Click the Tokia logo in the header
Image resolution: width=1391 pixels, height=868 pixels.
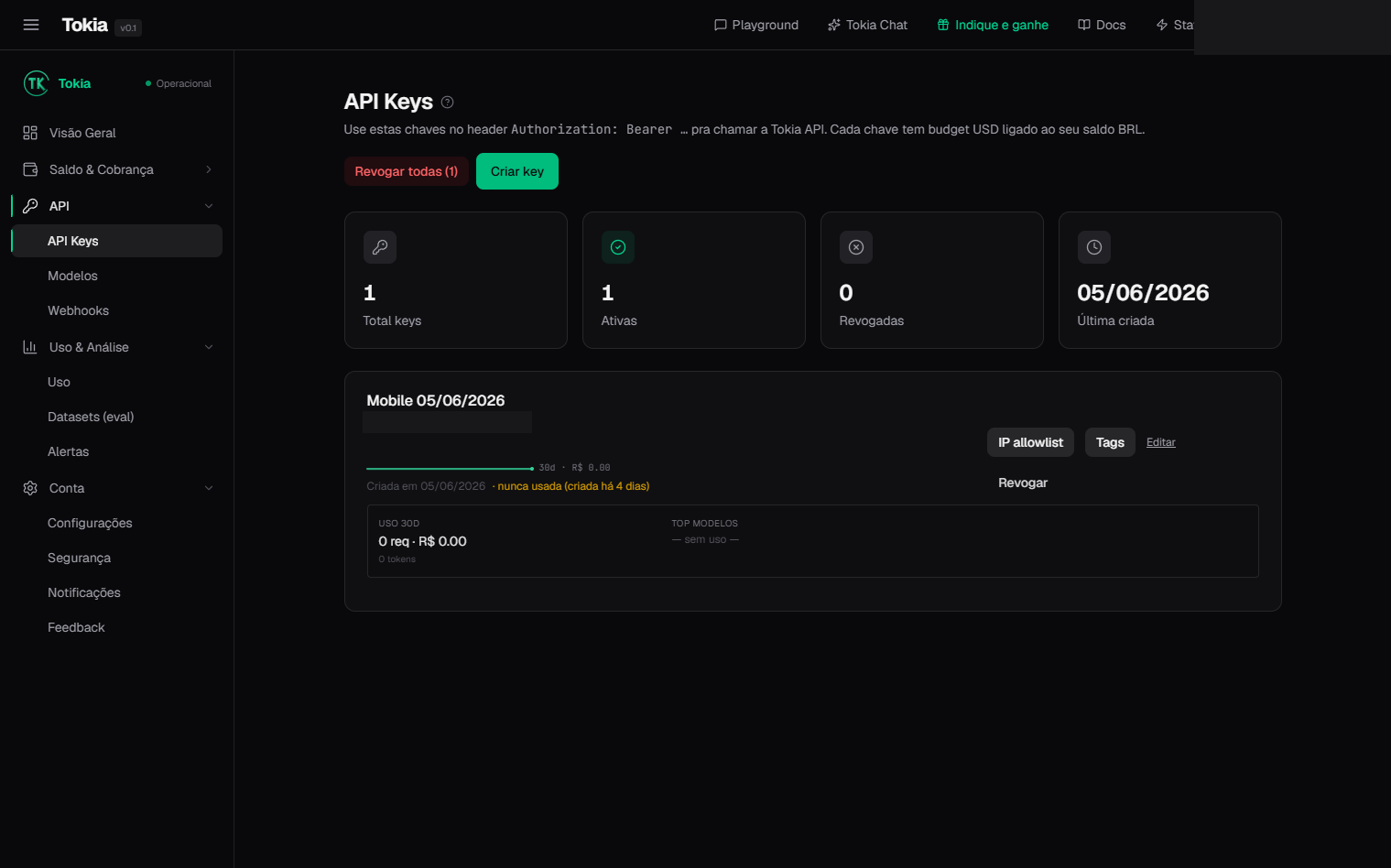pos(85,25)
